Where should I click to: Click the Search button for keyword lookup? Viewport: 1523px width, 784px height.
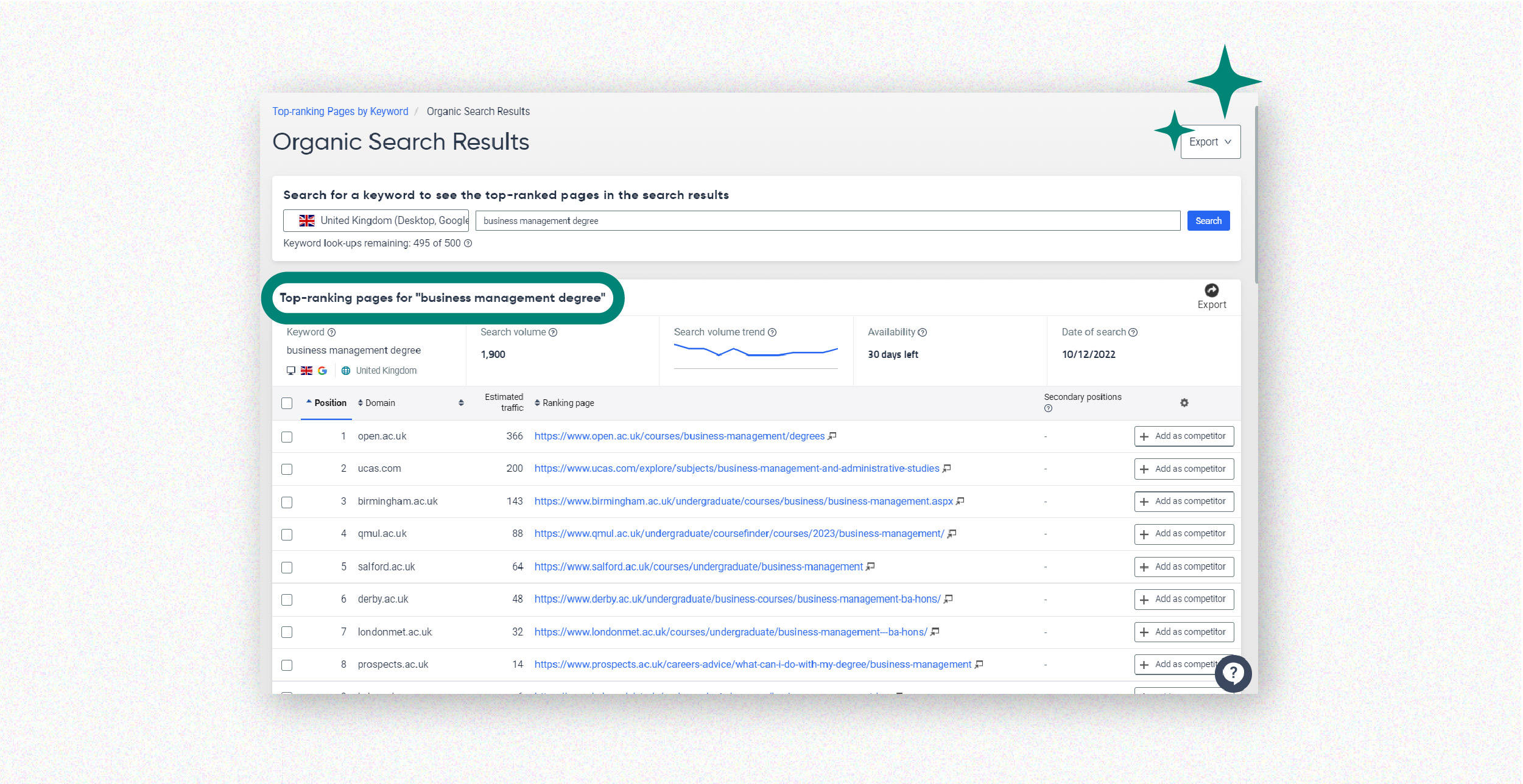(1208, 220)
